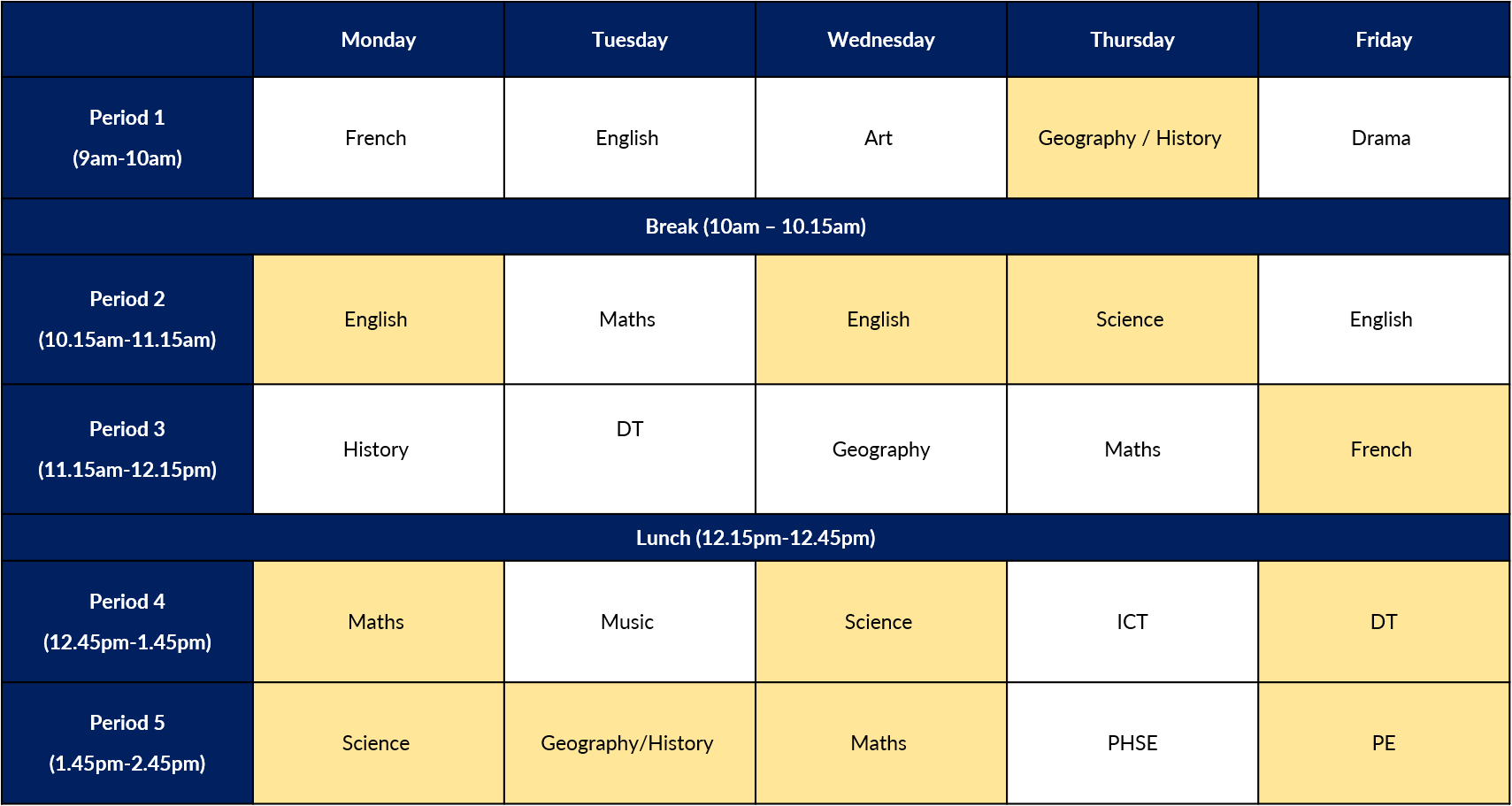Select the Period 1 (9am-10am) row label
Screen dimensions: 1512x806
coord(127,138)
